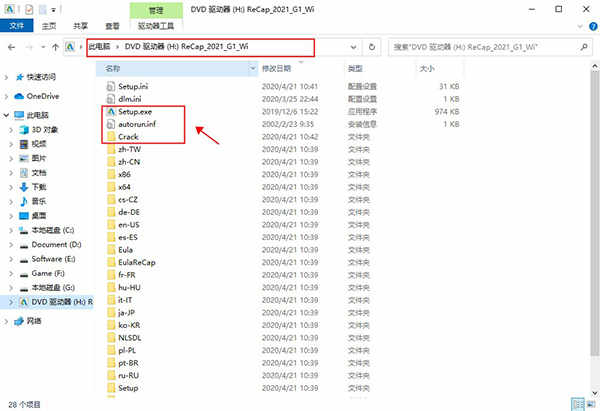Click the Setup.exe Autodesk icon
The height and width of the screenshot is (411, 600).
coord(111,112)
